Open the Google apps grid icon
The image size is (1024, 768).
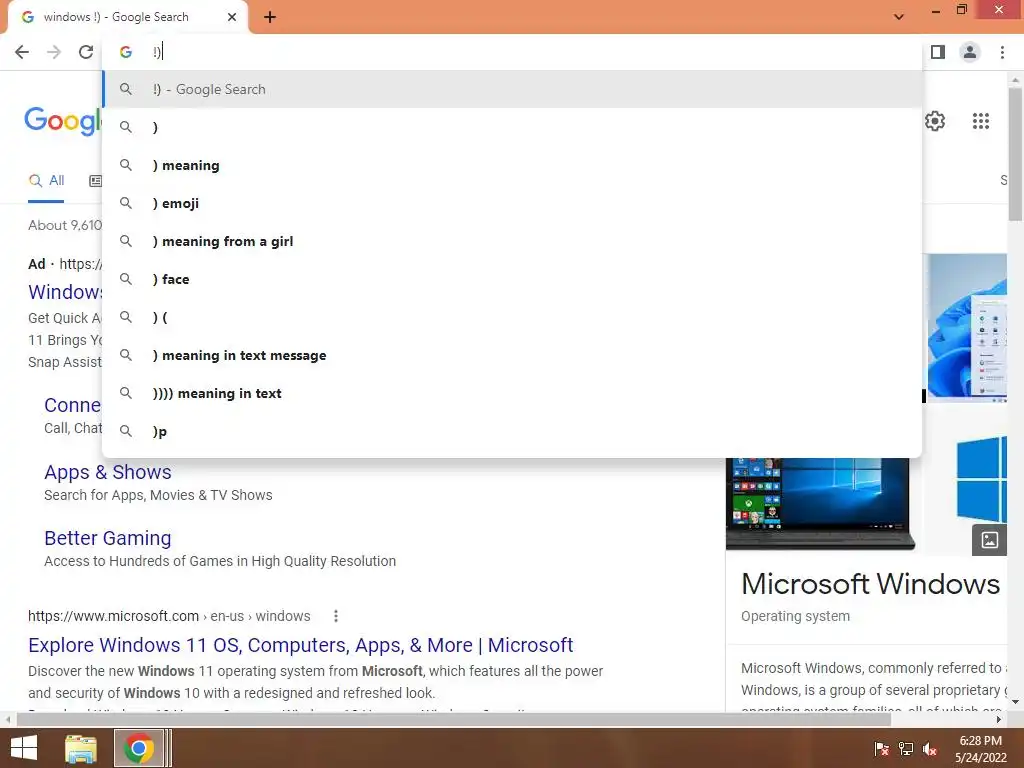[x=980, y=121]
